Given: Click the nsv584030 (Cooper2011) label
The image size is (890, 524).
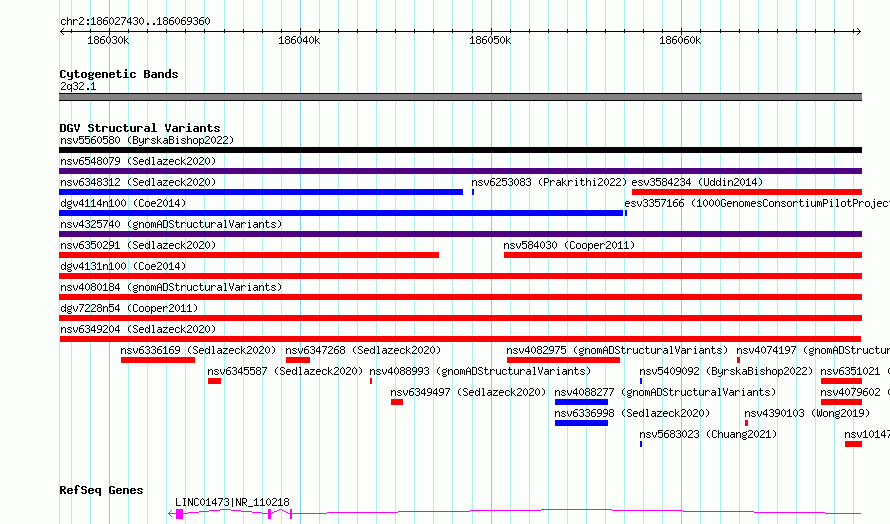Looking at the screenshot, I should click(x=569, y=245).
